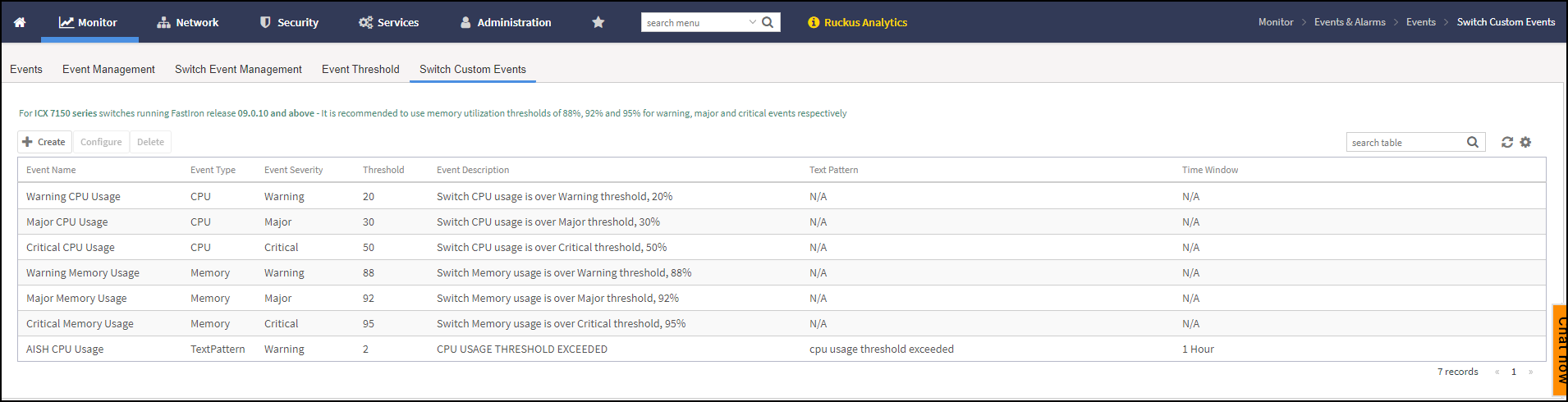Click the search menu magnifier icon

coord(768,22)
